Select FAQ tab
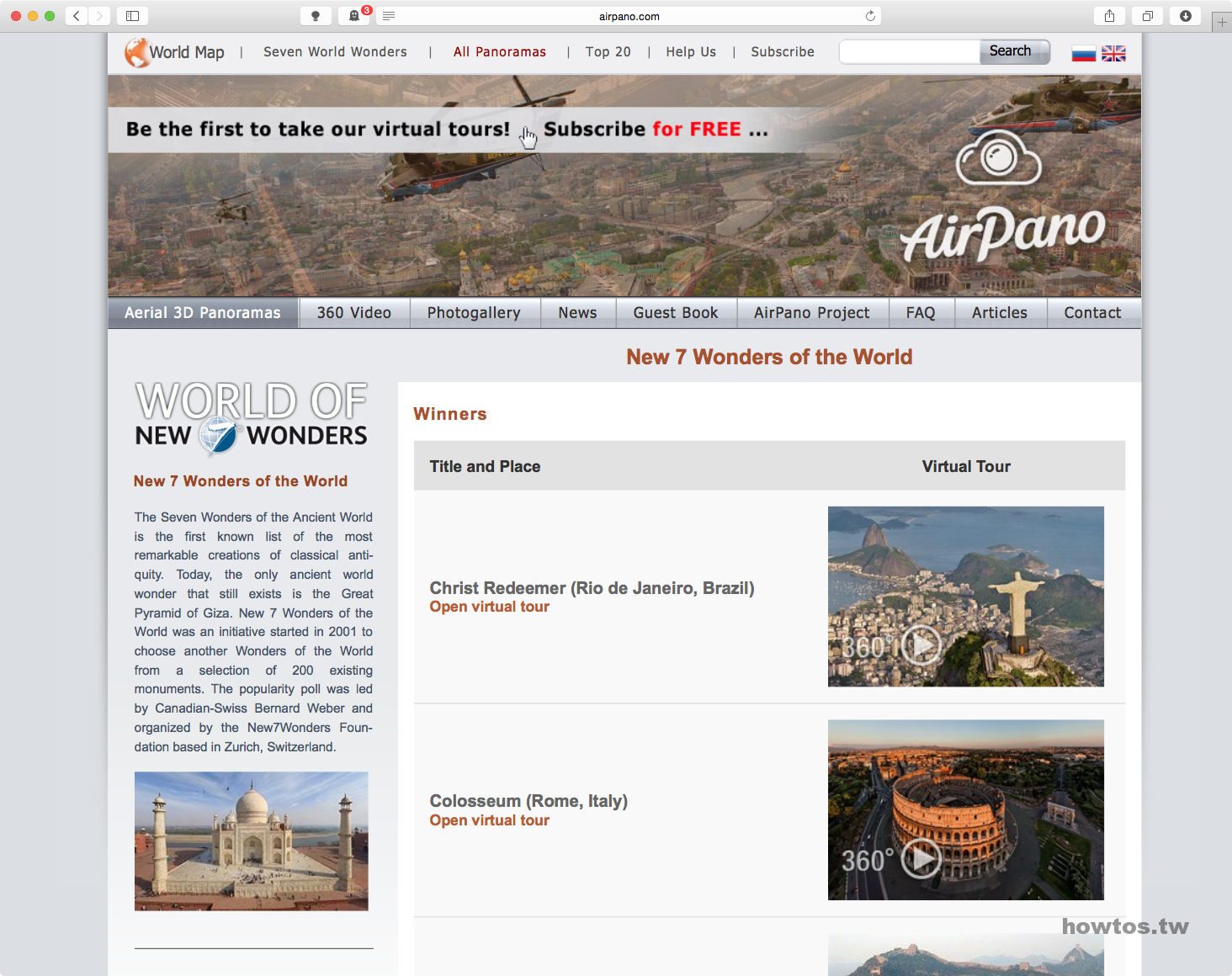Screen dimensions: 1232x976 [x=921, y=313]
